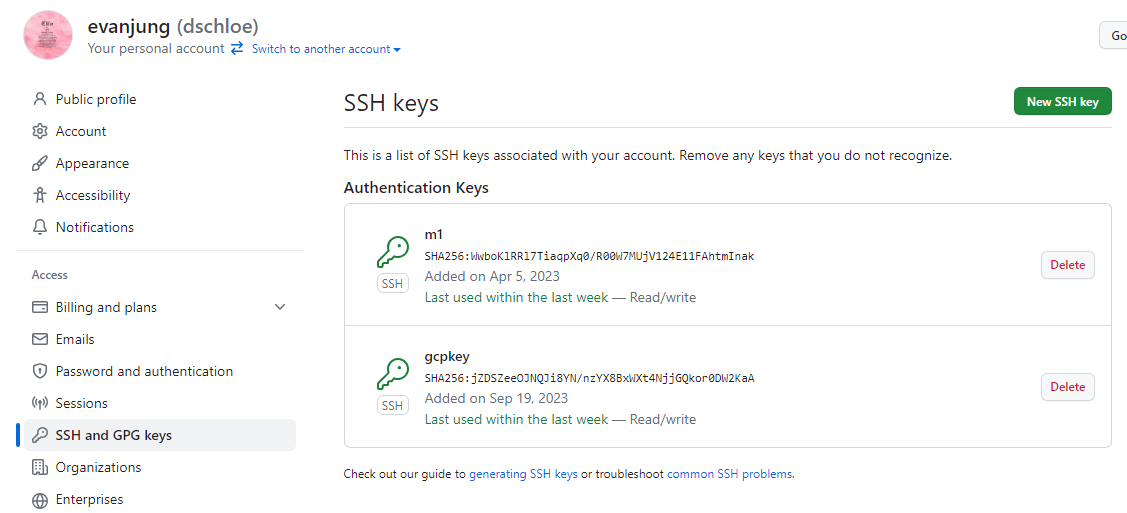Click the New SSH key button
1127x513 pixels.
pyautogui.click(x=1062, y=101)
